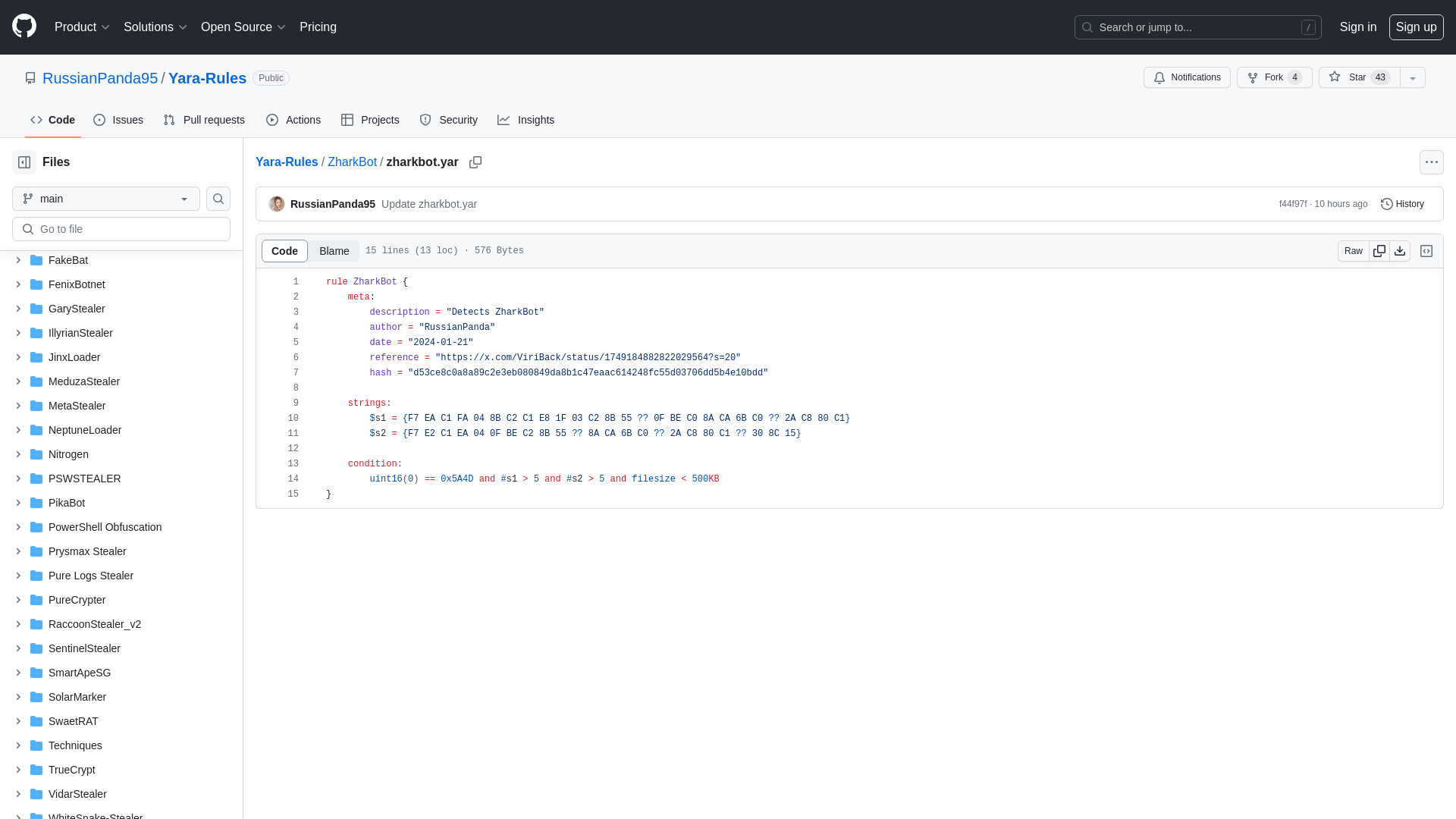The image size is (1456, 819).
Task: Copy raw file contents icon
Action: pos(1379,251)
